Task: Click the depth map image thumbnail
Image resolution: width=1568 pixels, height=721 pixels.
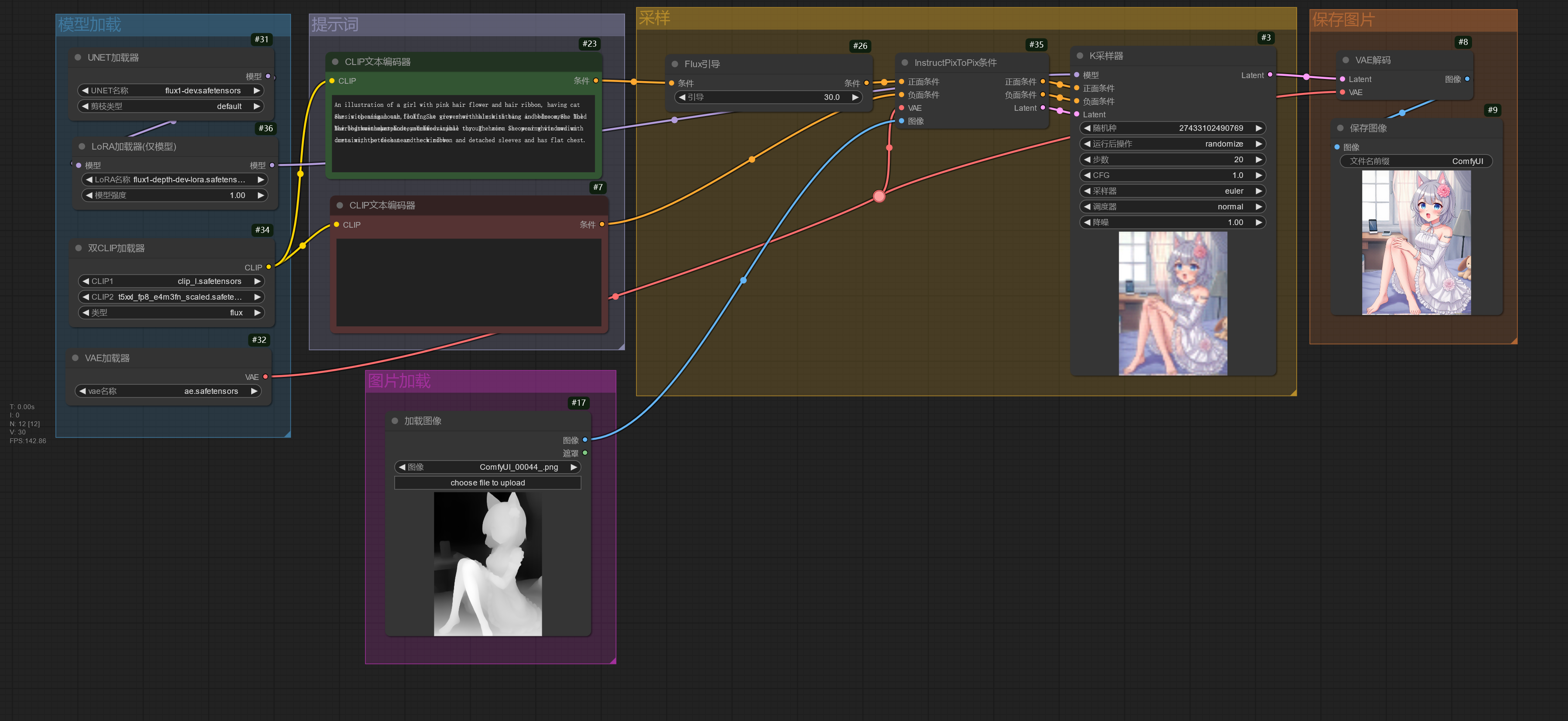Action: (488, 564)
